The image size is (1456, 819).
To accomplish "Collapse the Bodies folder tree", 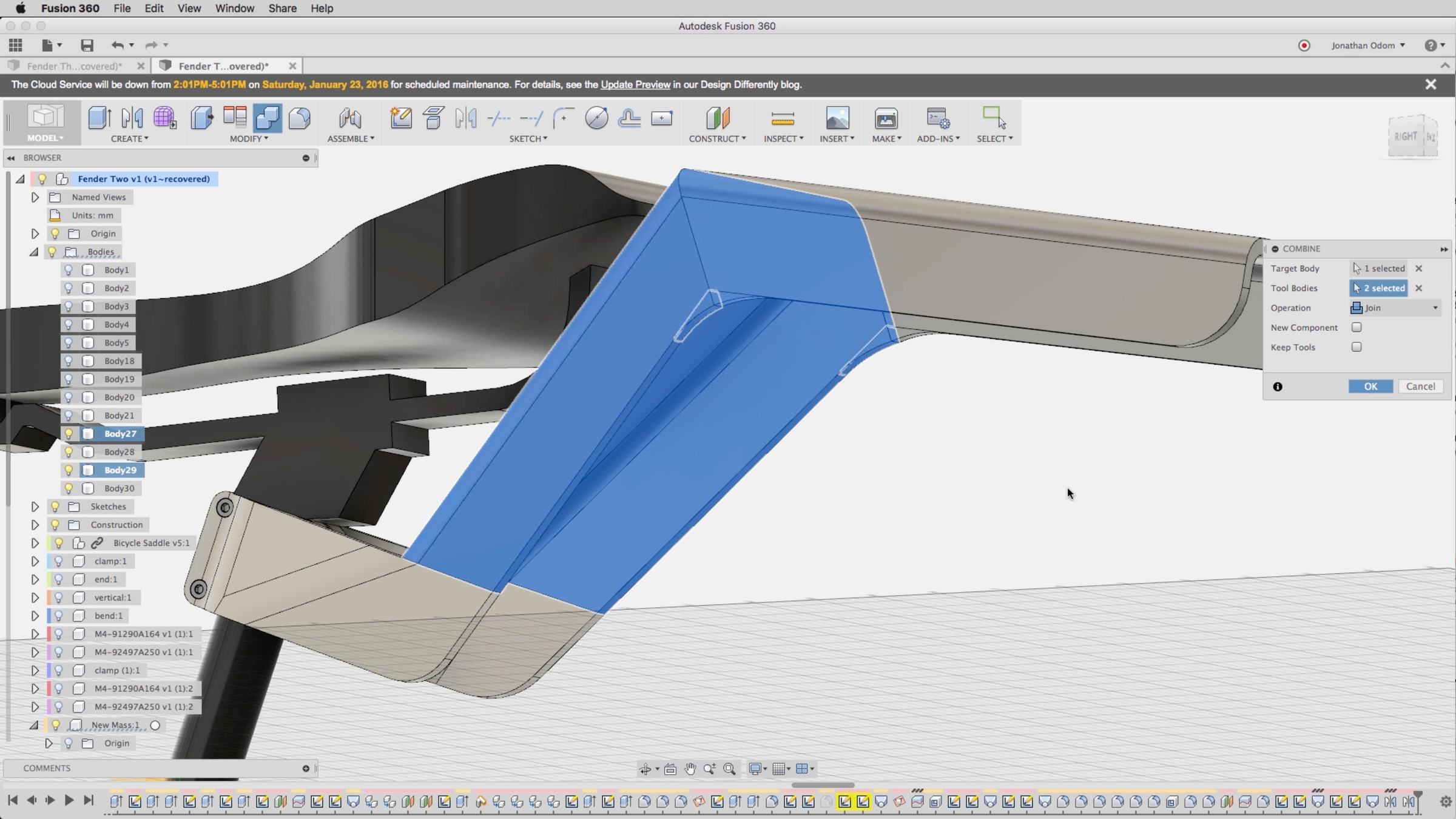I will pyautogui.click(x=35, y=252).
